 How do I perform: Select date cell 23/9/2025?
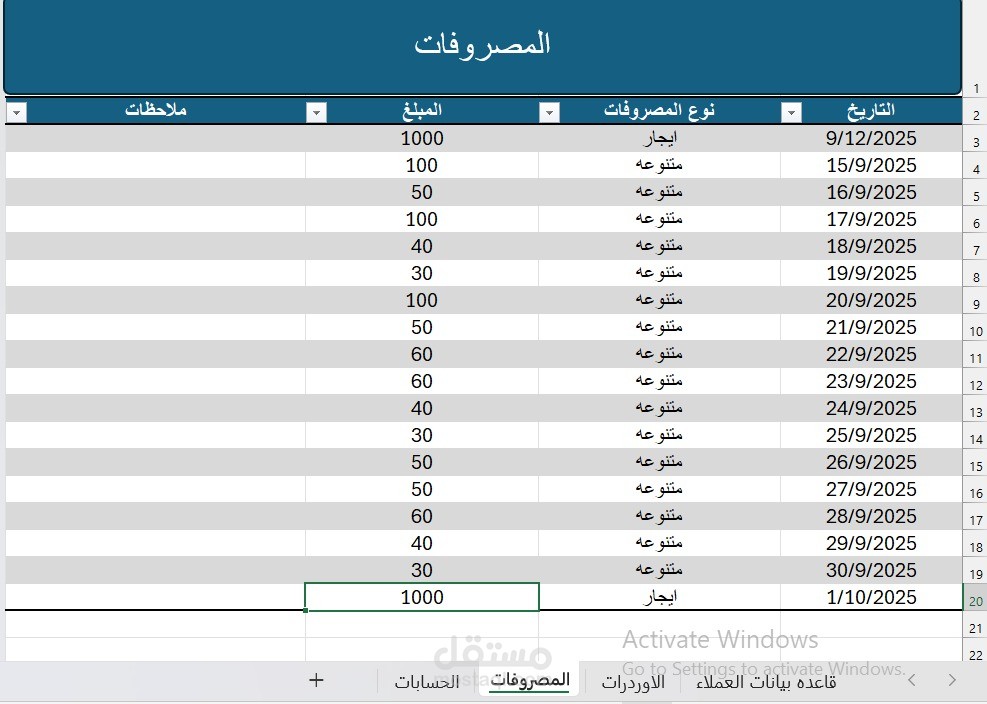pyautogui.click(x=871, y=382)
